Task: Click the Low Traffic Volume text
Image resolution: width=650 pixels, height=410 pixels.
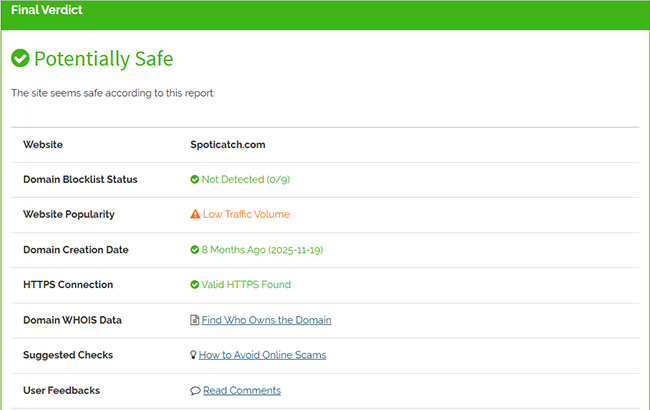Action: click(246, 214)
